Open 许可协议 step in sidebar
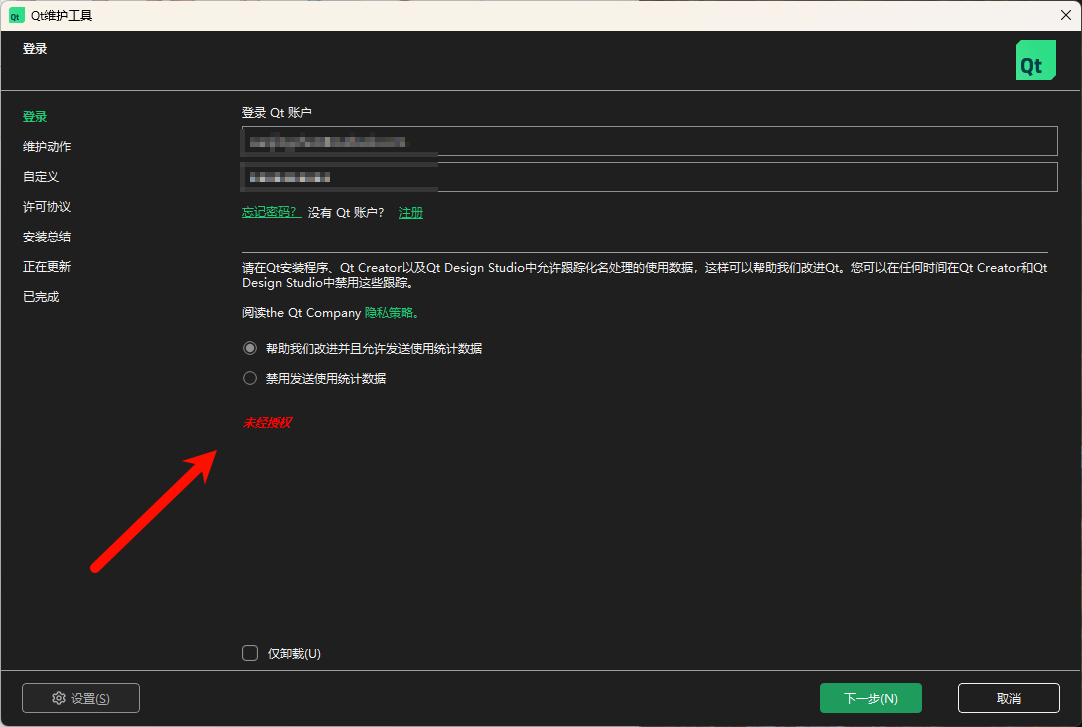This screenshot has height=727, width=1082. tap(47, 207)
